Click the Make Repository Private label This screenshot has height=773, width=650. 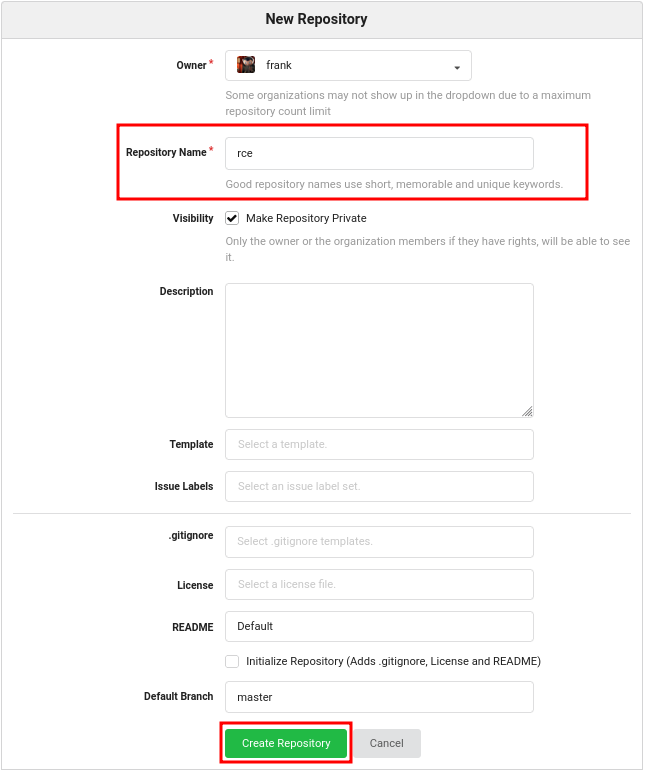coord(306,218)
